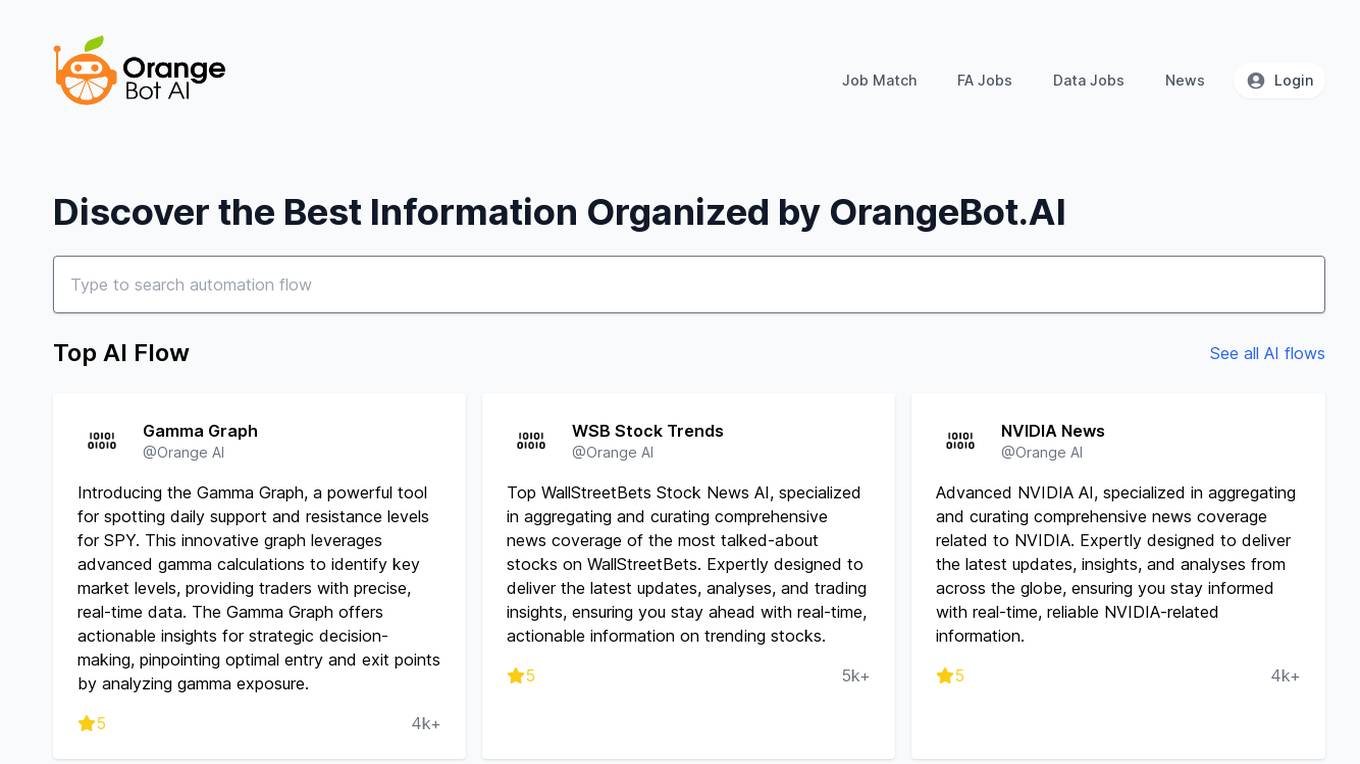Click the NVIDIA News description text

pos(1117,564)
